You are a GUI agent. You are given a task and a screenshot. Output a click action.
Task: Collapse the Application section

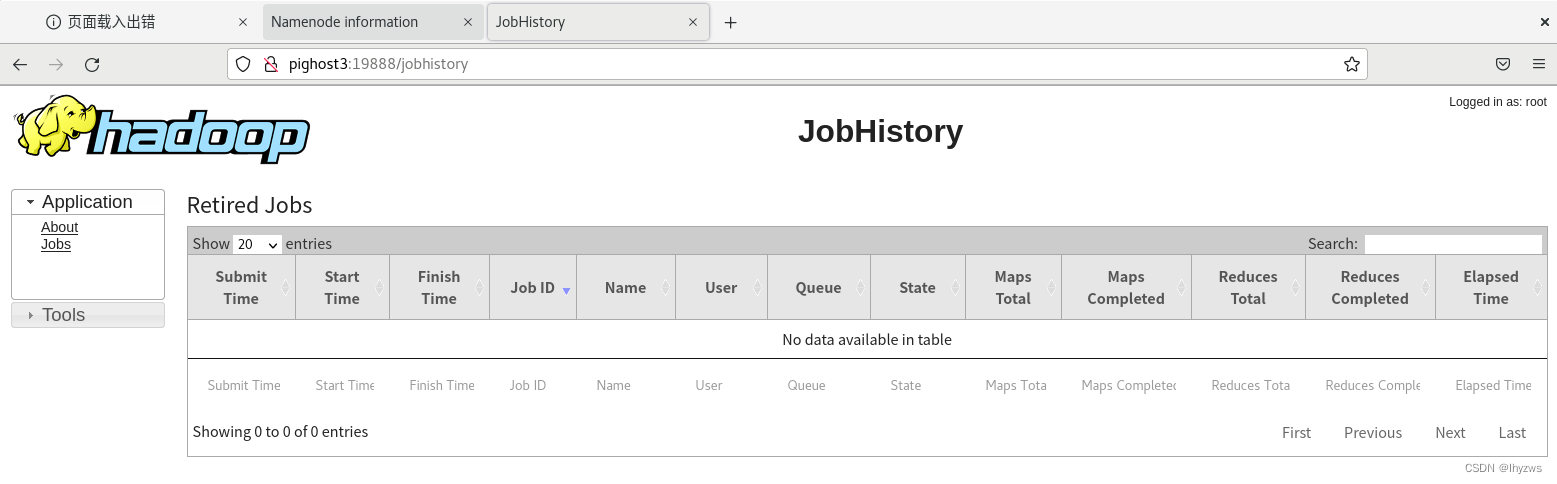pyautogui.click(x=87, y=202)
